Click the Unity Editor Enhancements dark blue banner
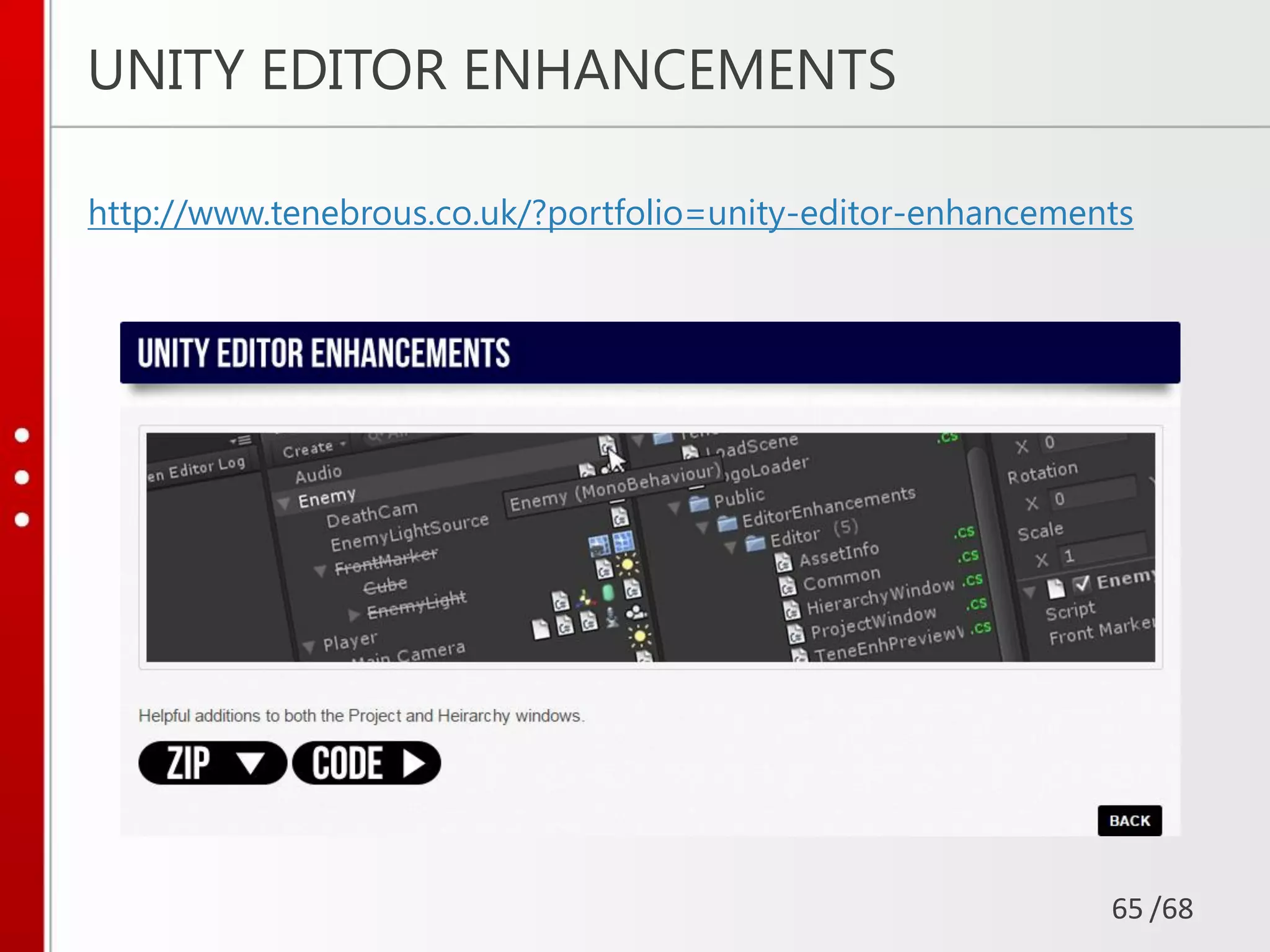Viewport: 1270px width, 952px height. [x=650, y=353]
